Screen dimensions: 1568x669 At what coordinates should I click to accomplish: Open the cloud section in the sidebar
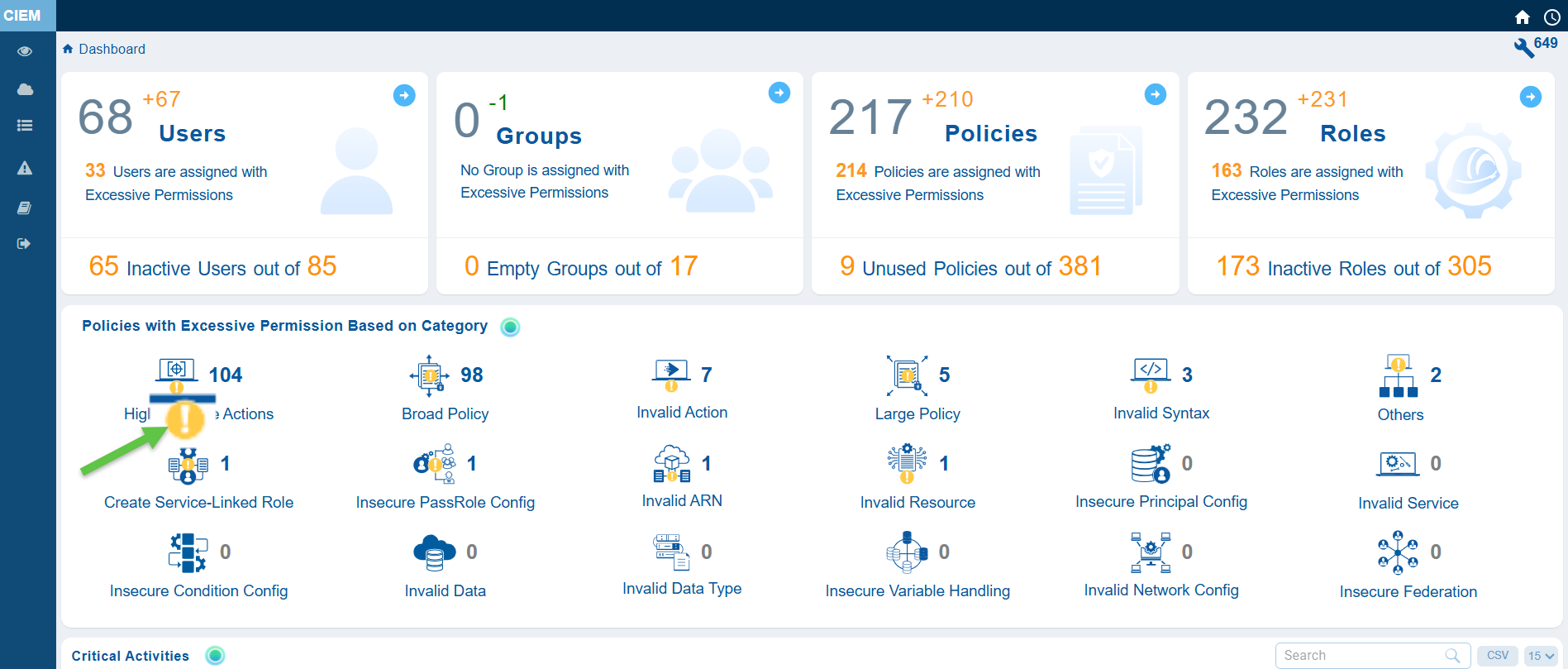(x=25, y=89)
